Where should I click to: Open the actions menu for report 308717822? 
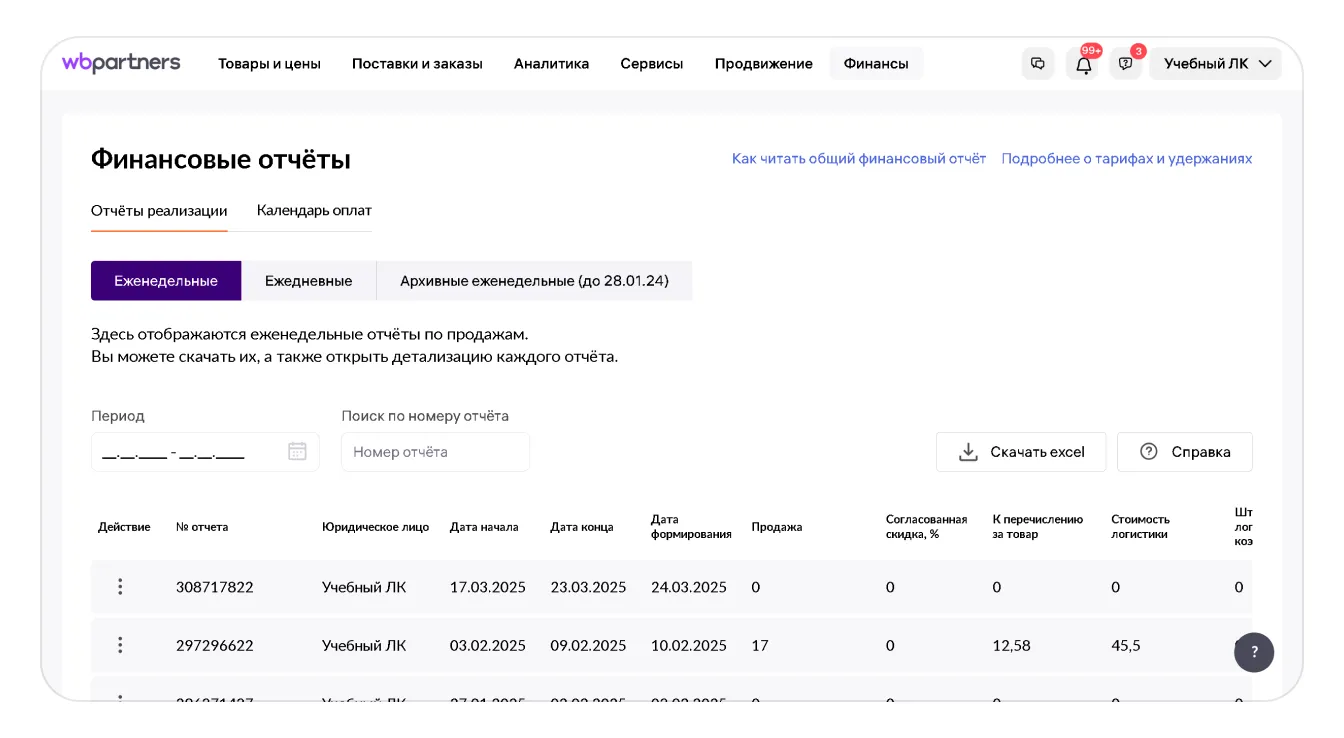[120, 587]
